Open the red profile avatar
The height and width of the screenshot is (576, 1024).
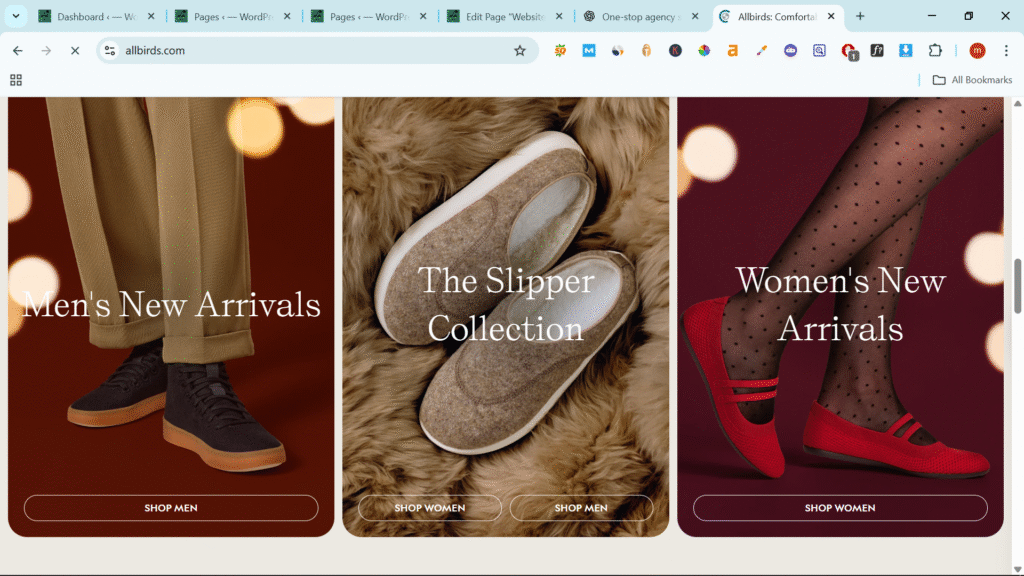(x=977, y=51)
